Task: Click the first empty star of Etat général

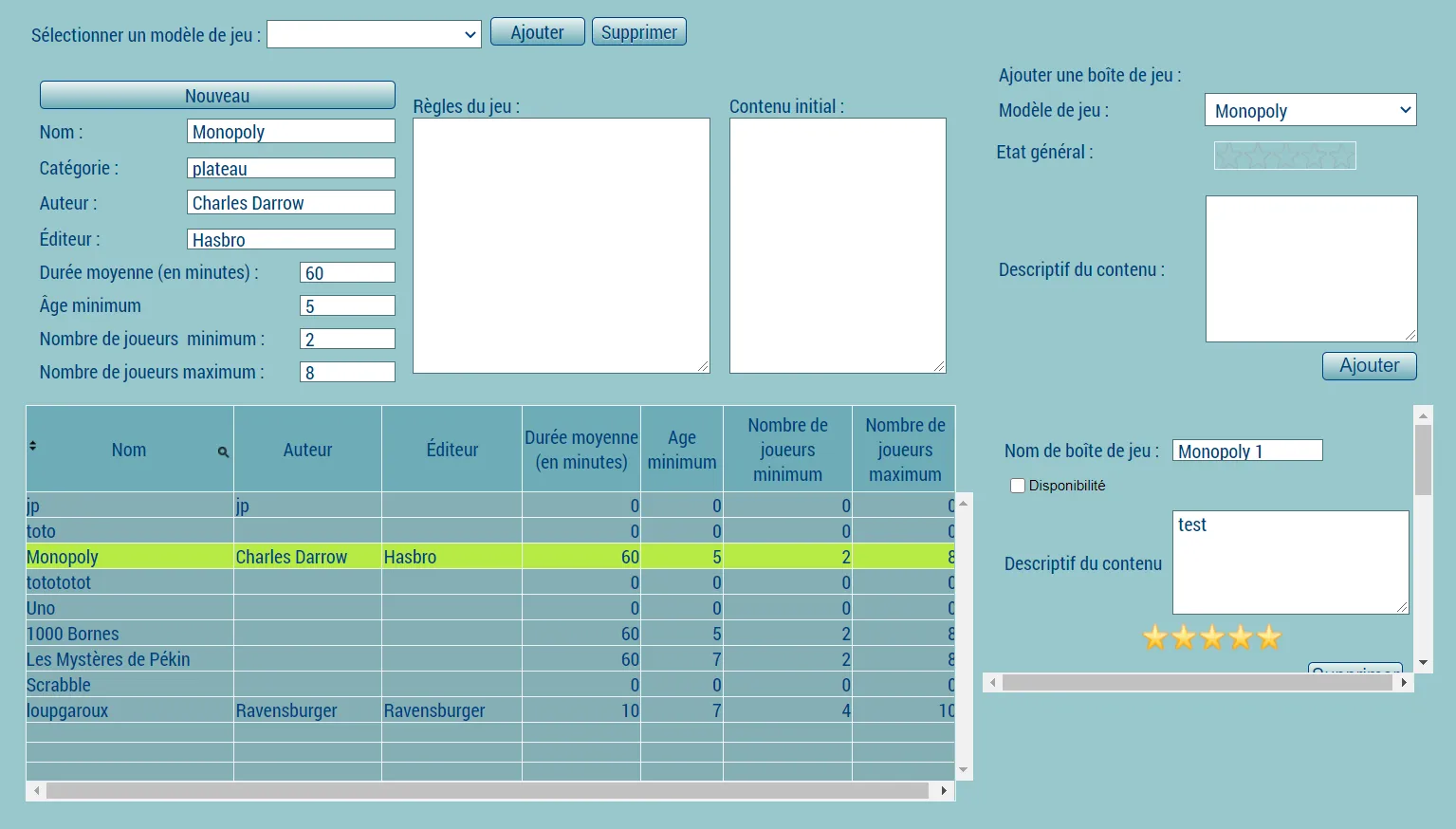Action: [x=1228, y=156]
